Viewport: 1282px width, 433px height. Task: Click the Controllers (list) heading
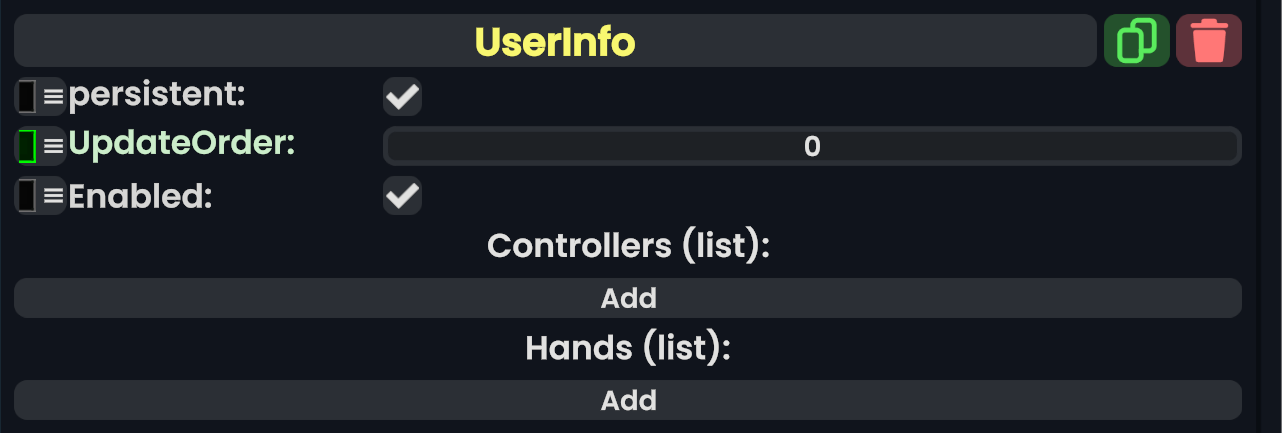point(628,246)
